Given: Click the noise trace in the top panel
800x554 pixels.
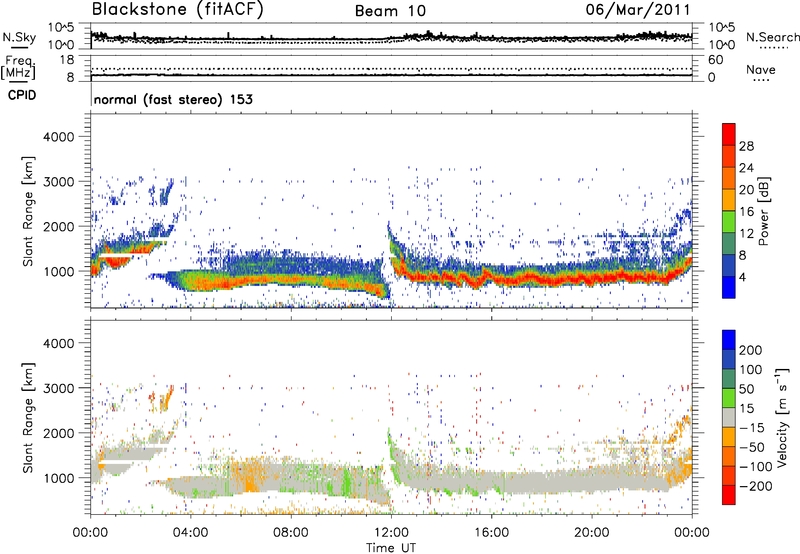Looking at the screenshot, I should pos(391,38).
